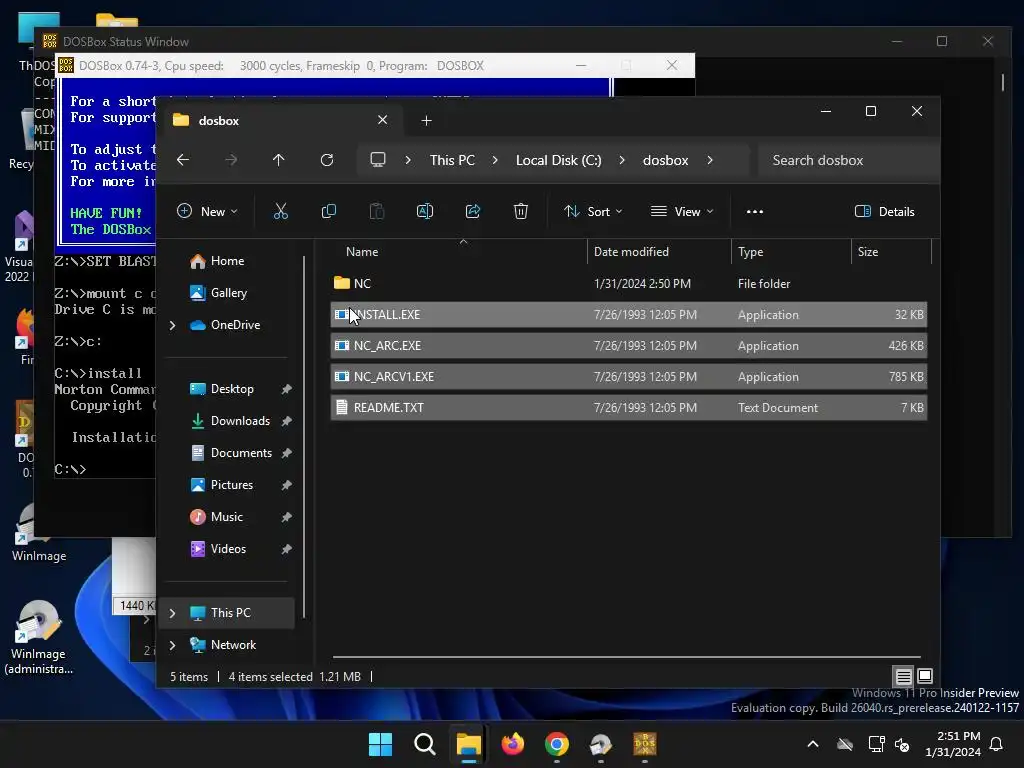Launch Firefox from the taskbar
The width and height of the screenshot is (1024, 768).
[513, 744]
